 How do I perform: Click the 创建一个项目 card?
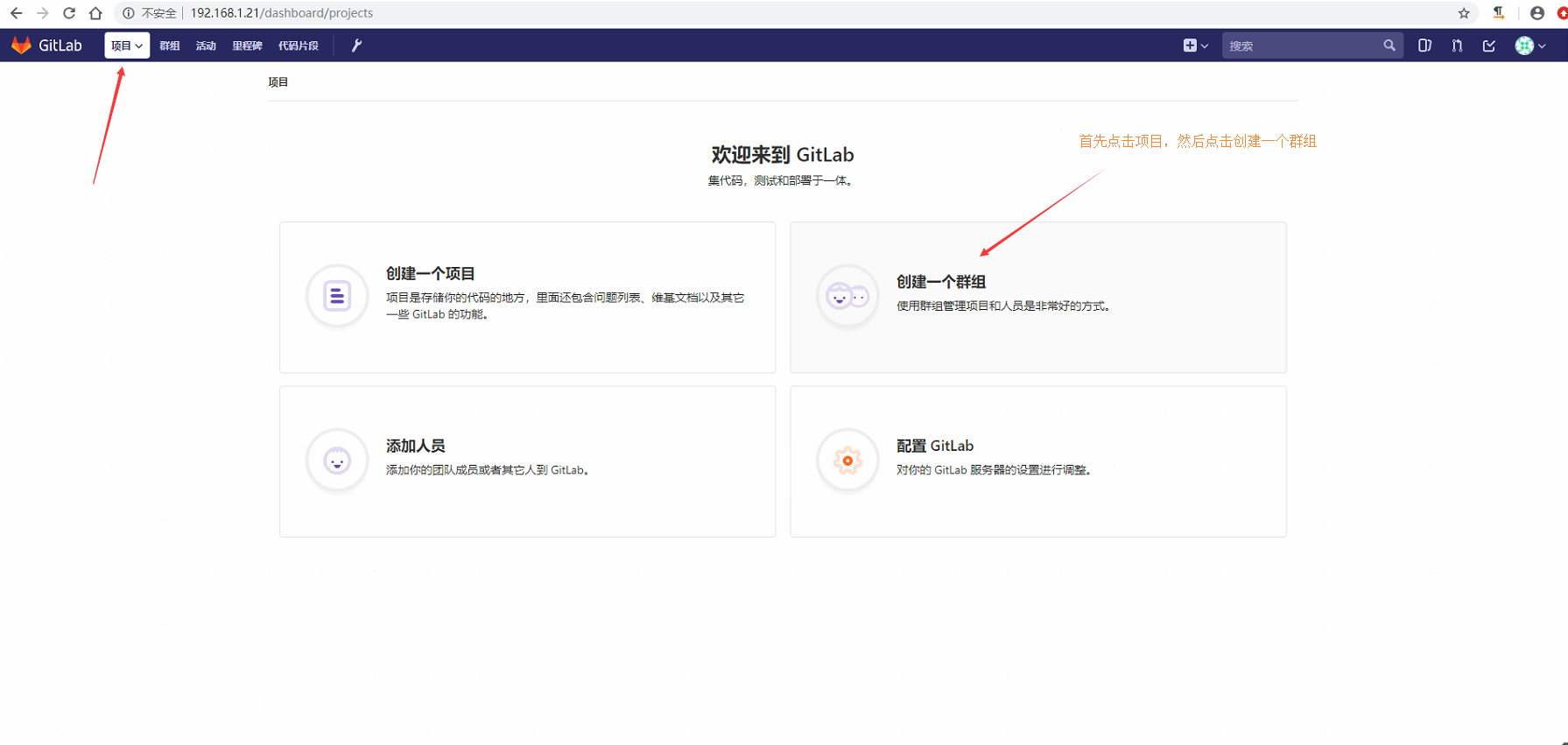pyautogui.click(x=528, y=298)
